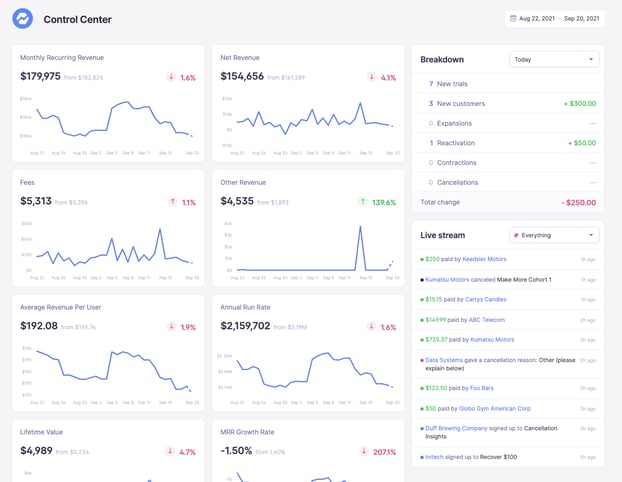Open the Initech customer link

[434, 457]
